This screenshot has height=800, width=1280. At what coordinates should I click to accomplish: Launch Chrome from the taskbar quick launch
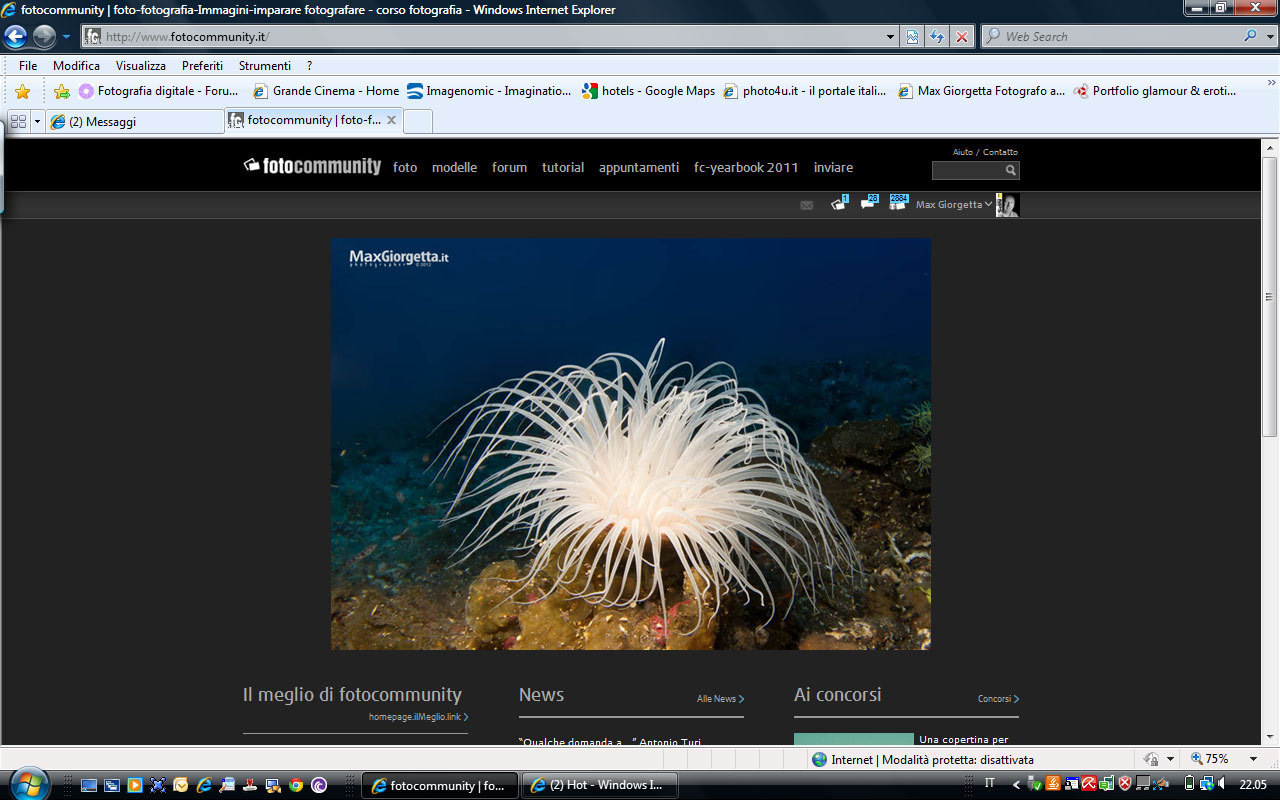pos(296,785)
